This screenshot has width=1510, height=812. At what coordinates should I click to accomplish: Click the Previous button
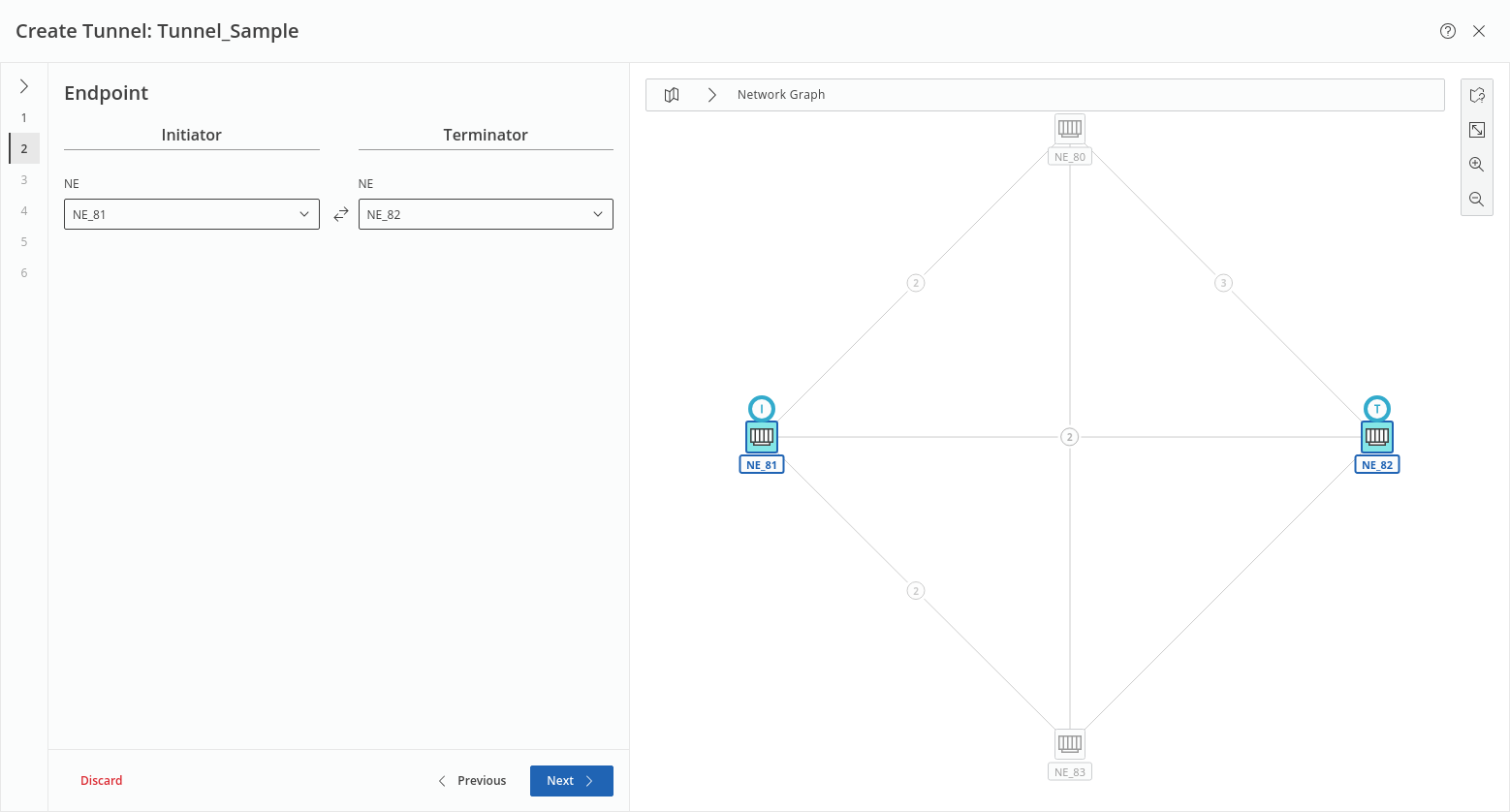(472, 781)
